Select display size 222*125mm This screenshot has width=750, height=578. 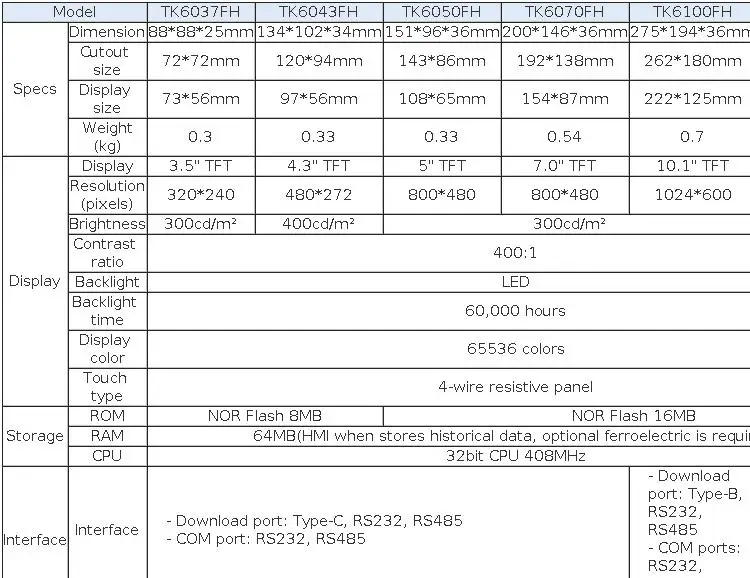coord(692,99)
